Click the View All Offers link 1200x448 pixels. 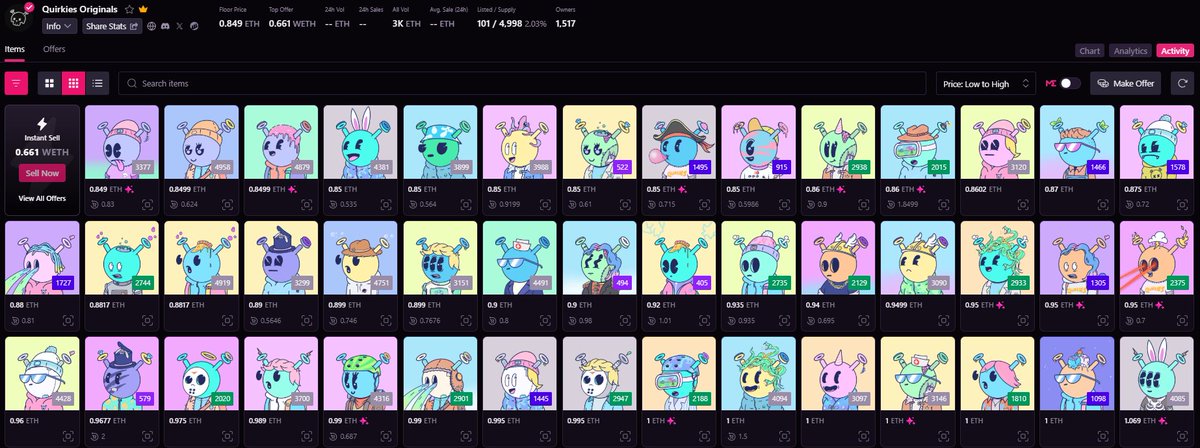coord(42,200)
